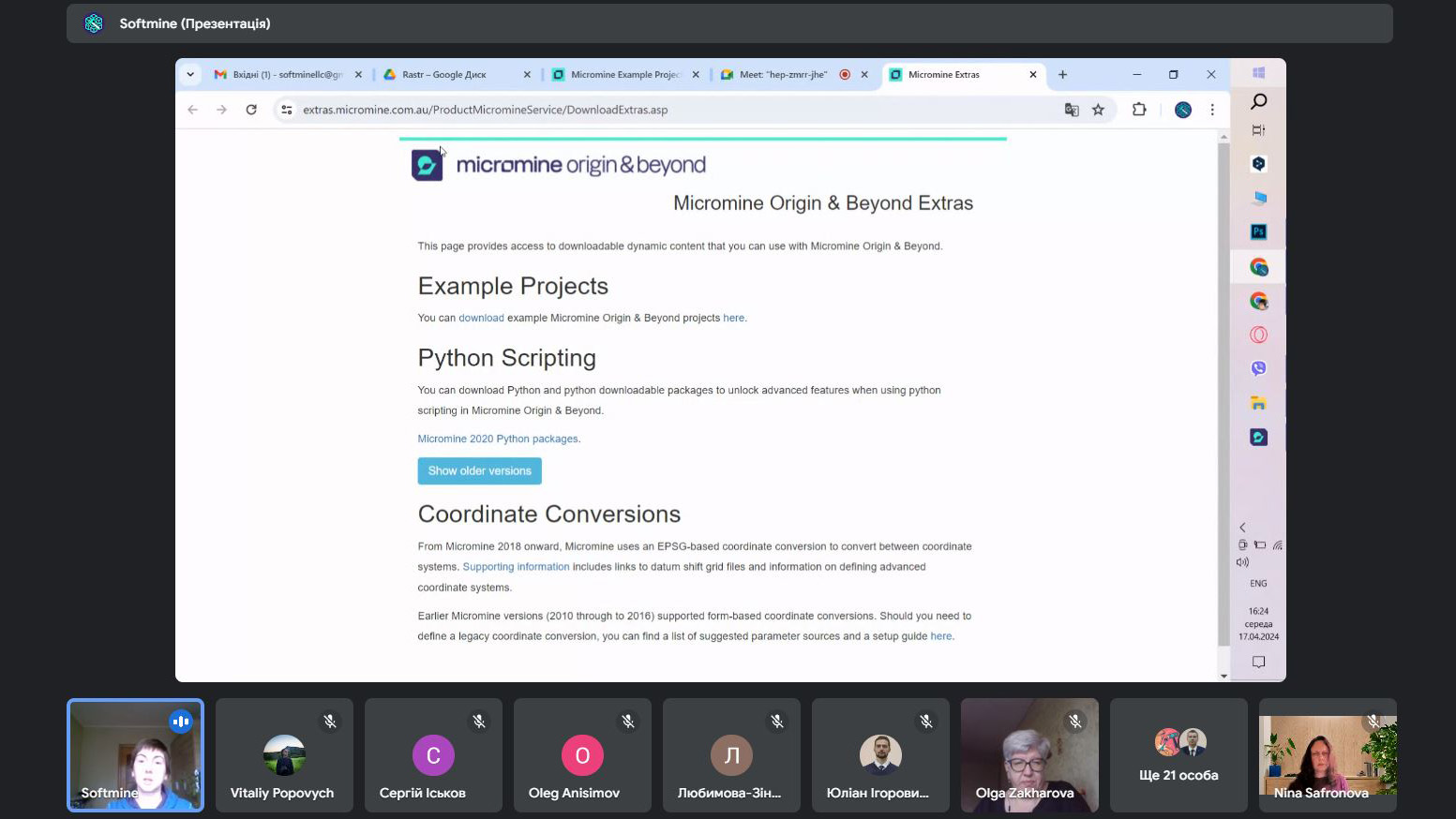Open the Chrome three-dot menu
Image resolution: width=1456 pixels, height=819 pixels.
tap(1212, 110)
